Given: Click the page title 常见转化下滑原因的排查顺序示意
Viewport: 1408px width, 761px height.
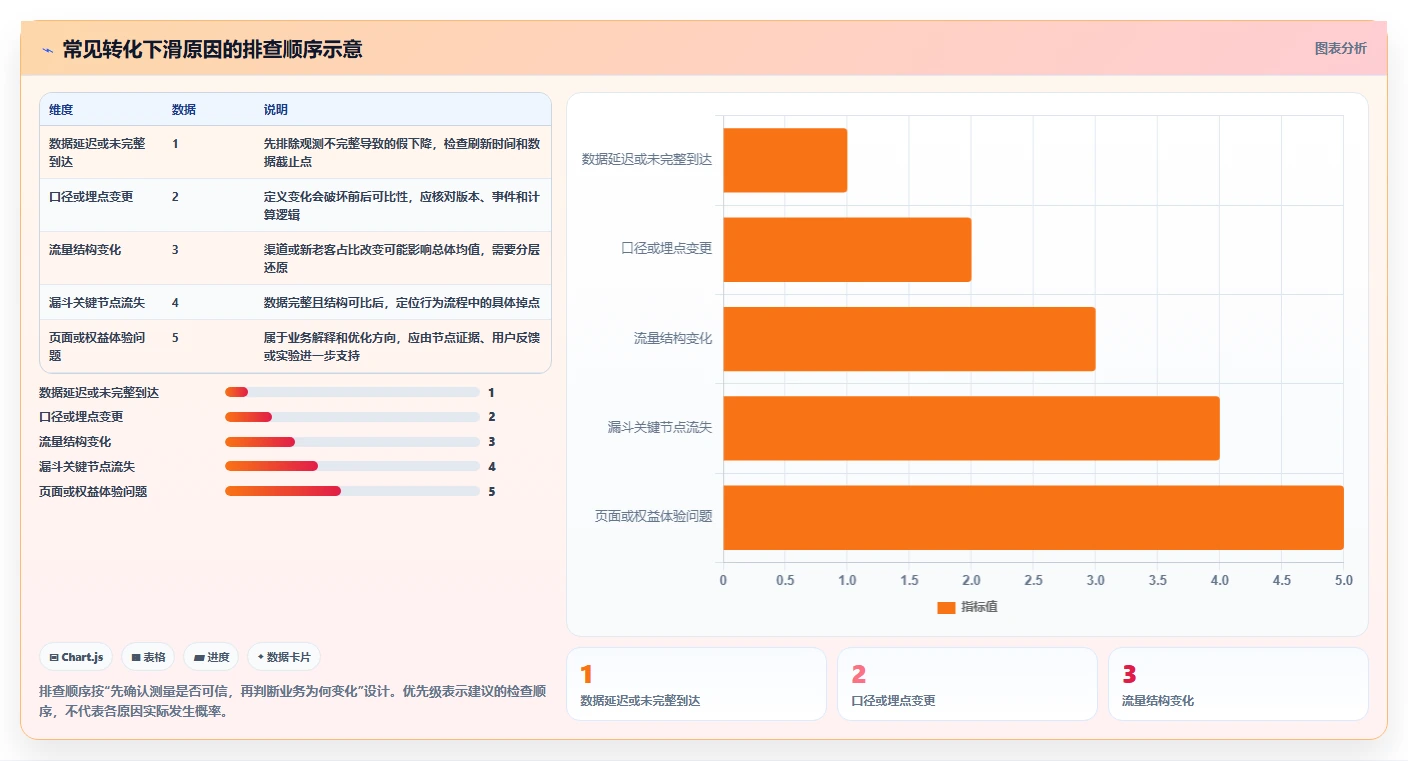Looking at the screenshot, I should 212,49.
